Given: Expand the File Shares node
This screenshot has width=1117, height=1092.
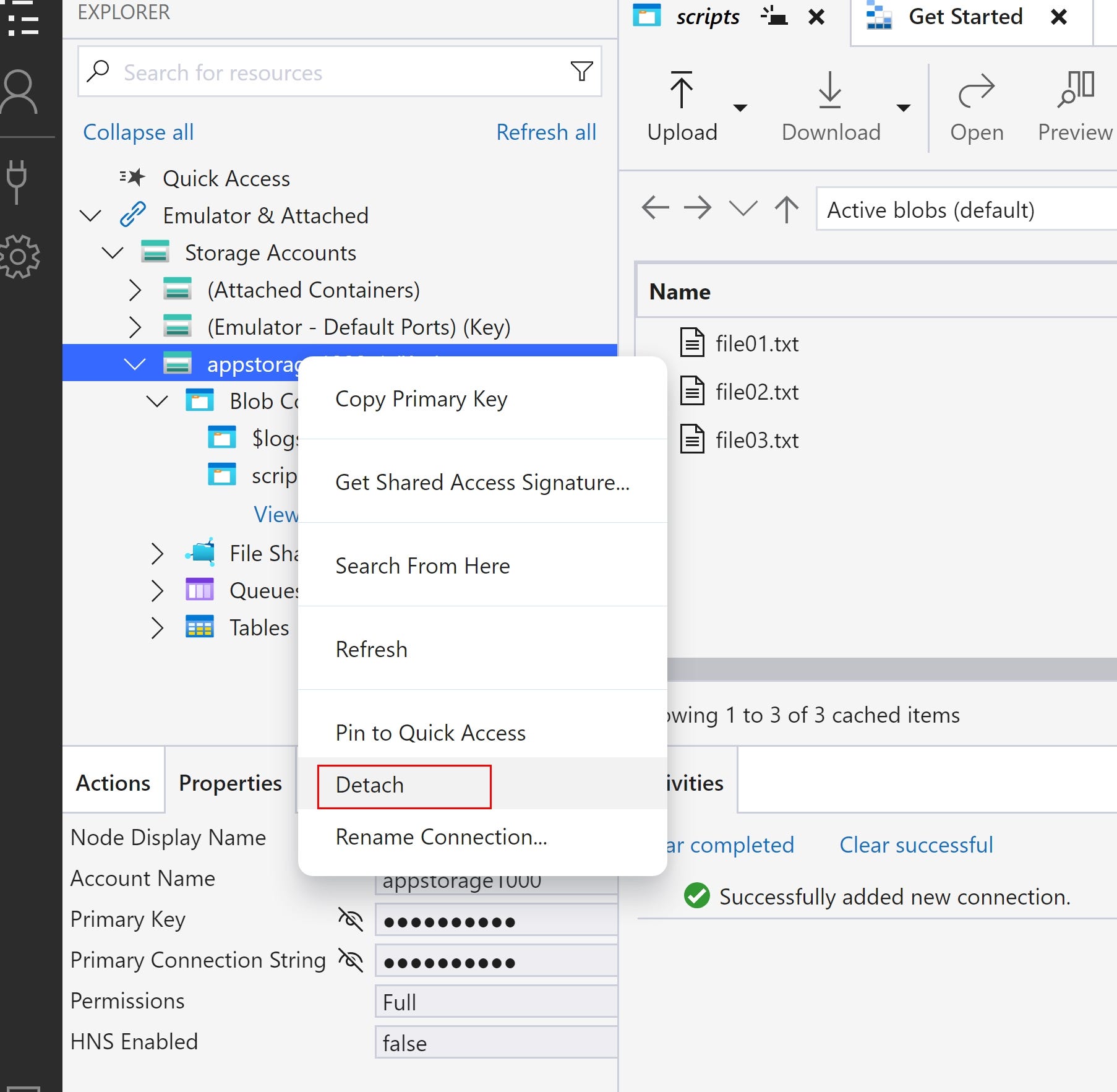Looking at the screenshot, I should [157, 554].
